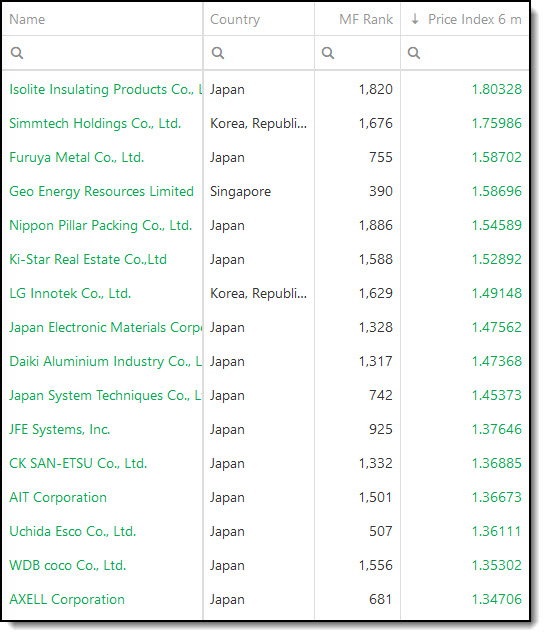This screenshot has height=637, width=546.
Task: Click the search icon under Country column
Action: [218, 53]
